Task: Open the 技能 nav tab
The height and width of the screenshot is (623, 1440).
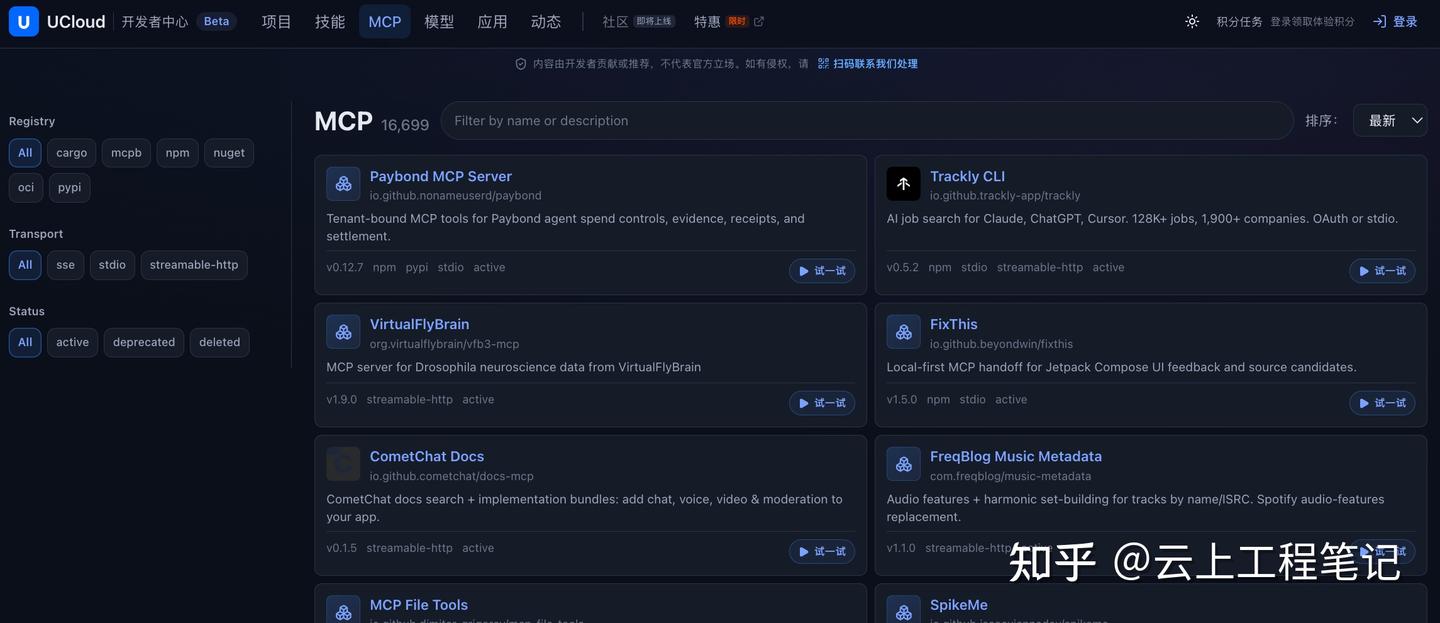Action: click(x=330, y=21)
